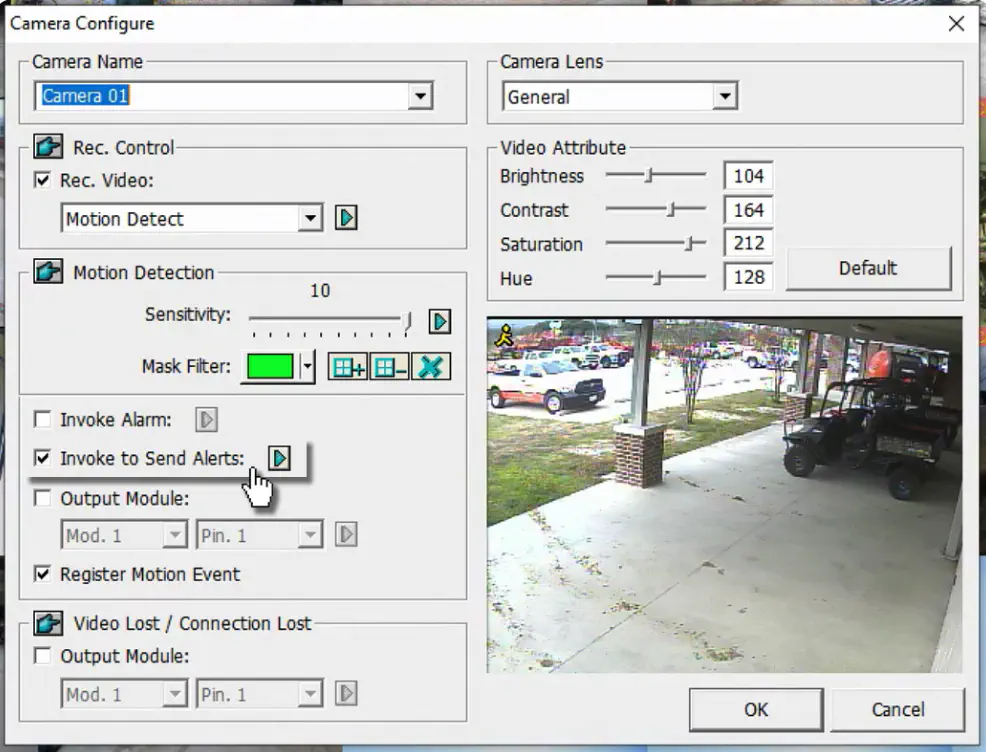Click the add mask region icon
This screenshot has height=752, width=986.
348,367
